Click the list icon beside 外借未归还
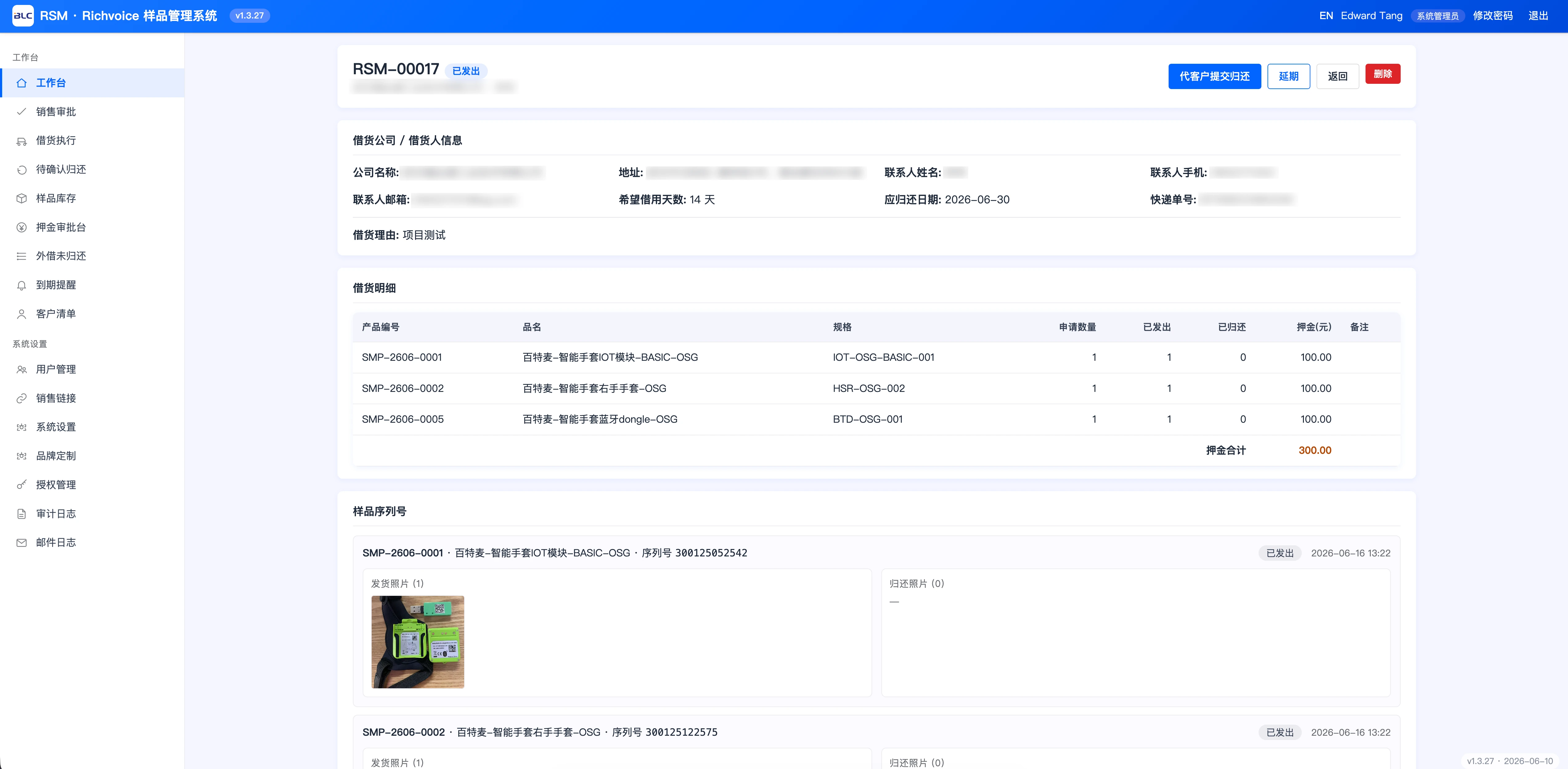The height and width of the screenshot is (769, 1568). tap(21, 256)
